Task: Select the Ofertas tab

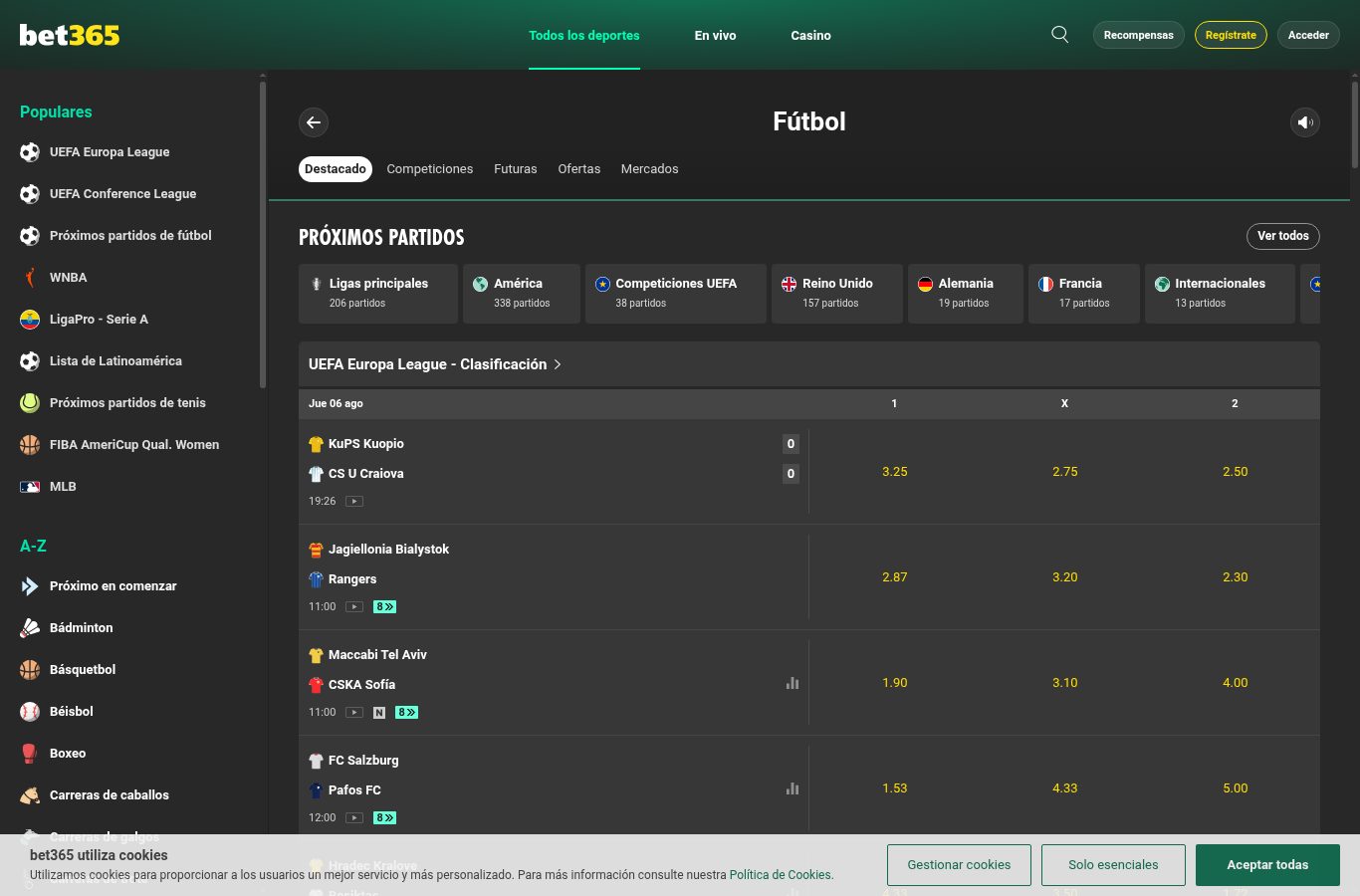Action: click(579, 169)
